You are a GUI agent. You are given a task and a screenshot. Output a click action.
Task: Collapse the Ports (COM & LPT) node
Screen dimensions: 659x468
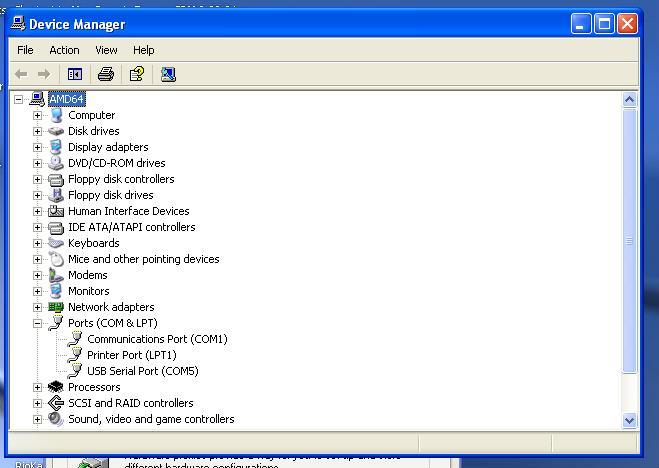pyautogui.click(x=37, y=323)
